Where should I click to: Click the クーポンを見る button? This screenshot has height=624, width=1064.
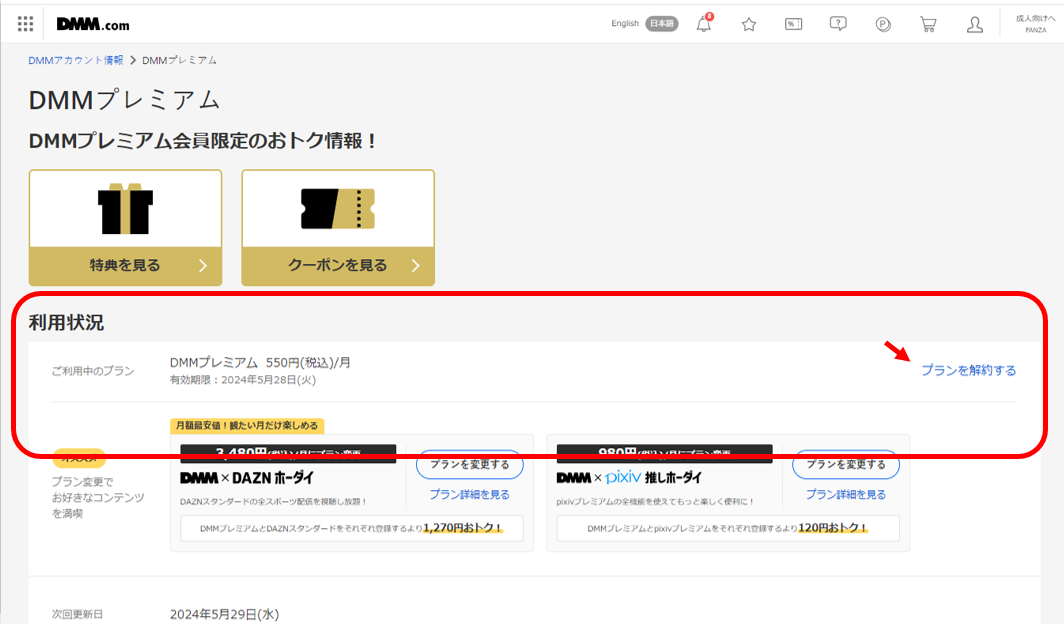(x=338, y=265)
